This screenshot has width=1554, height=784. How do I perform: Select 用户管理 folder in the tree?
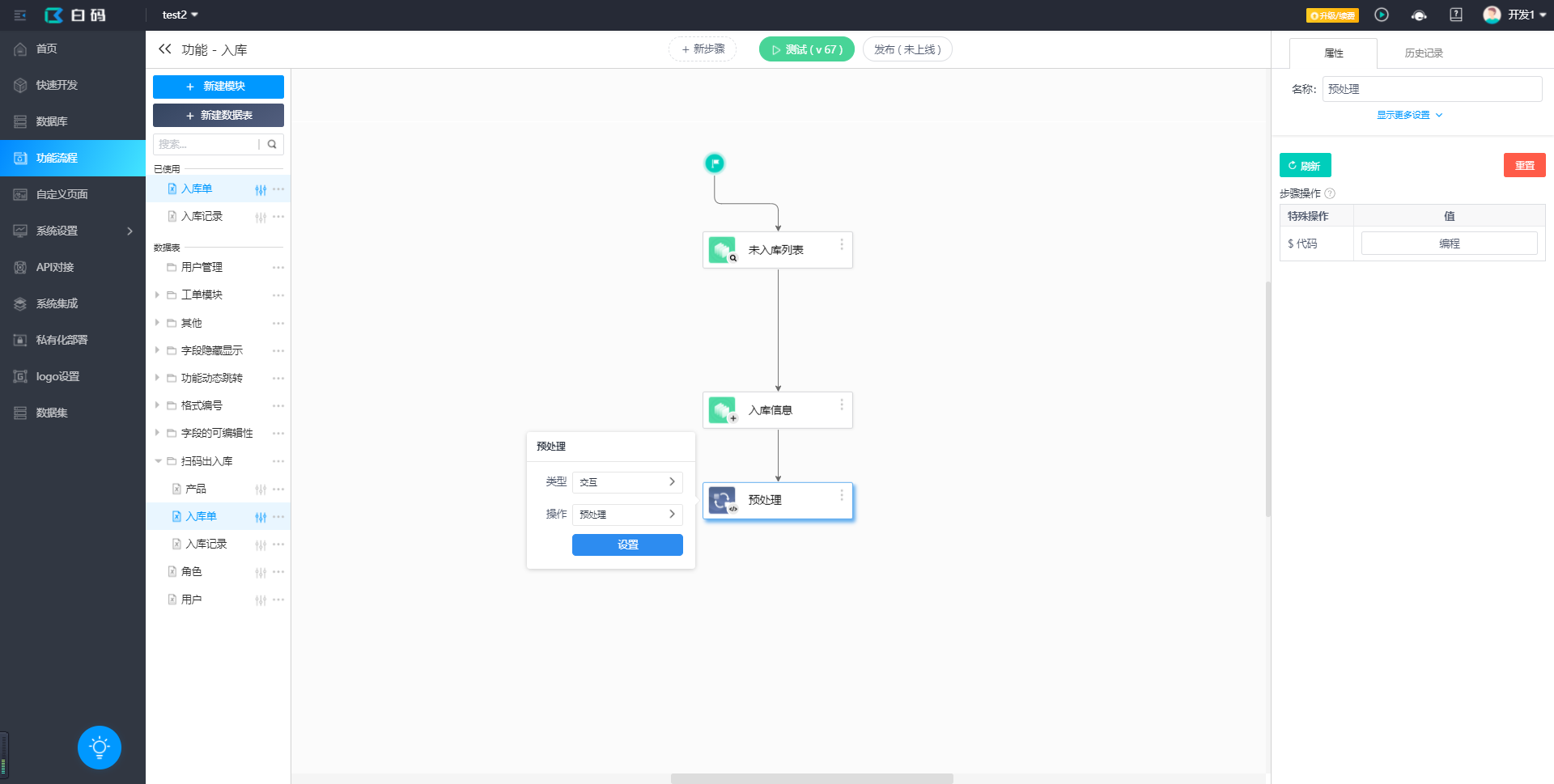tap(202, 267)
